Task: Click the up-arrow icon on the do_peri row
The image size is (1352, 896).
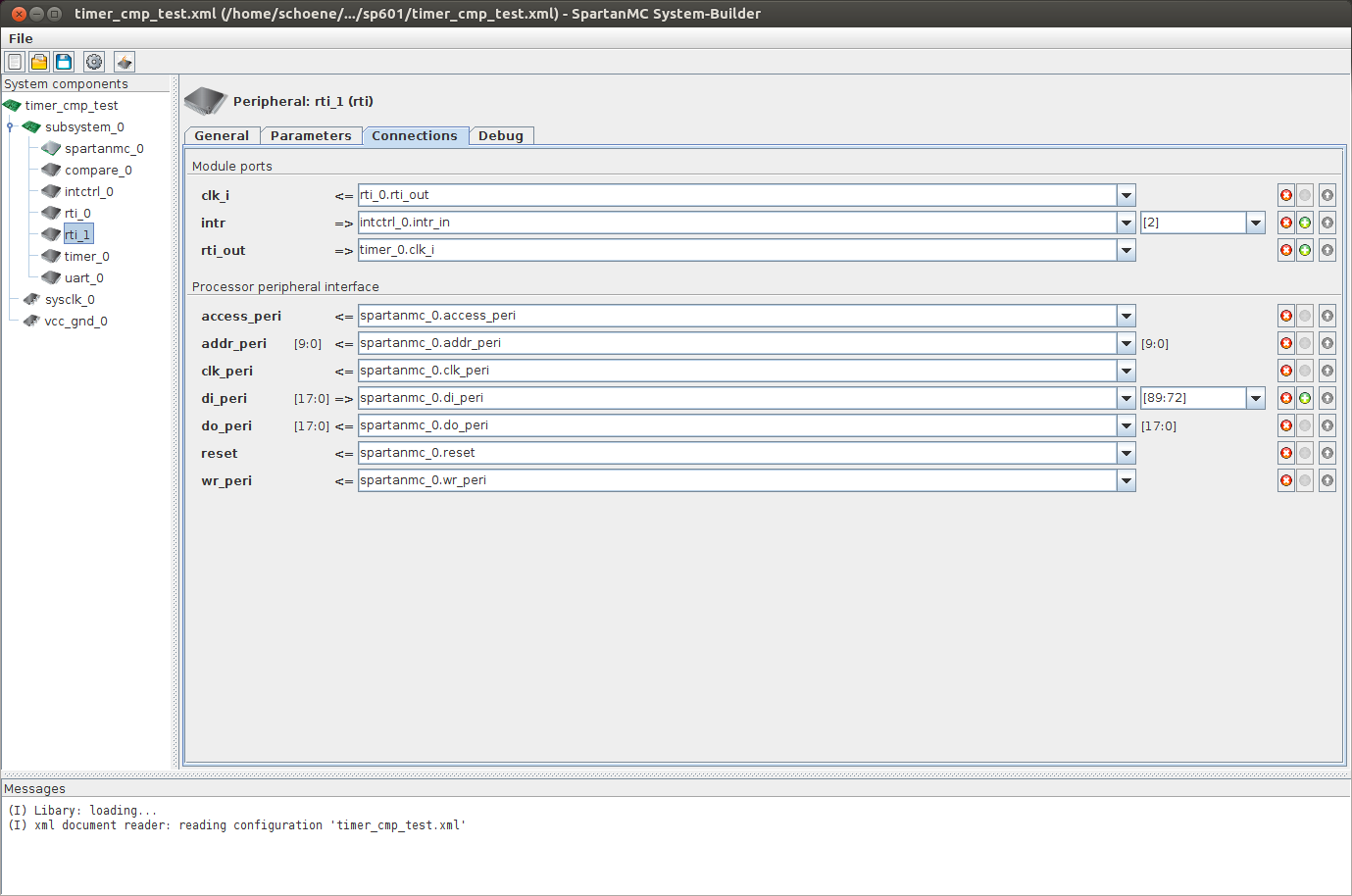Action: point(1327,425)
